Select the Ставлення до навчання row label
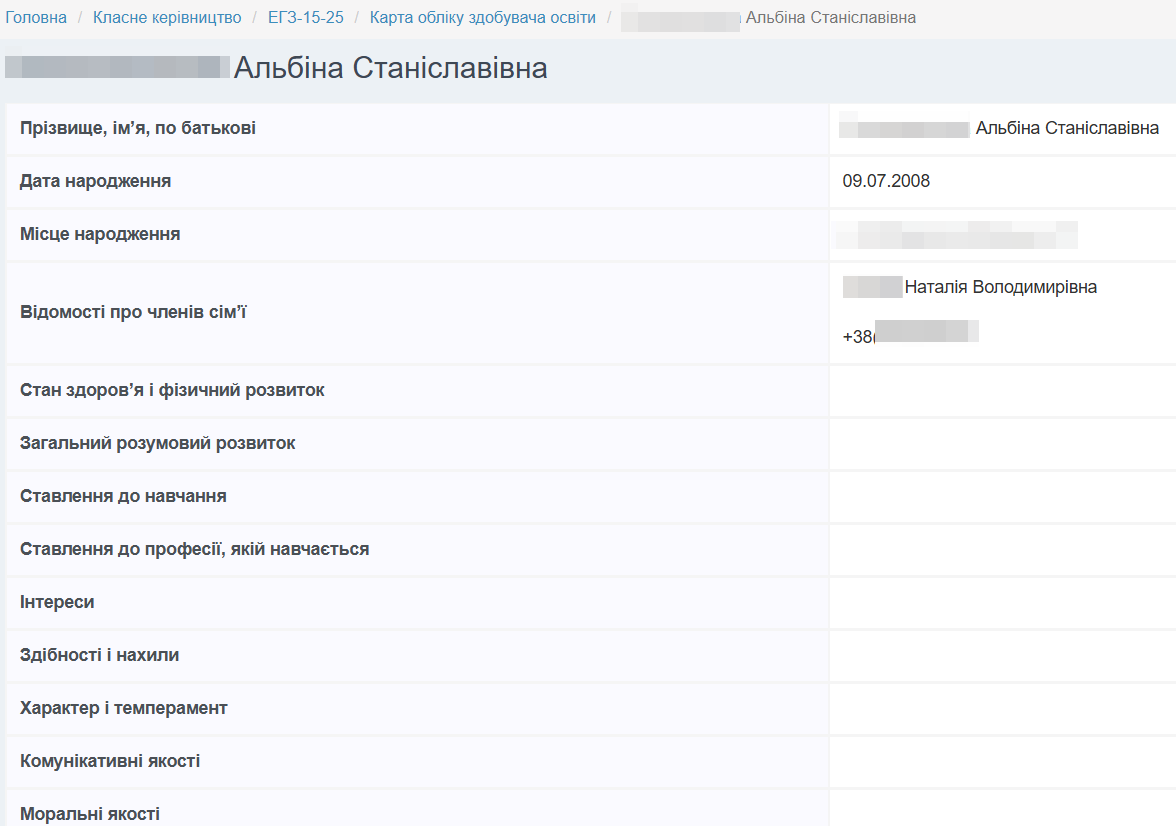Viewport: 1176px width, 826px height. click(x=123, y=496)
